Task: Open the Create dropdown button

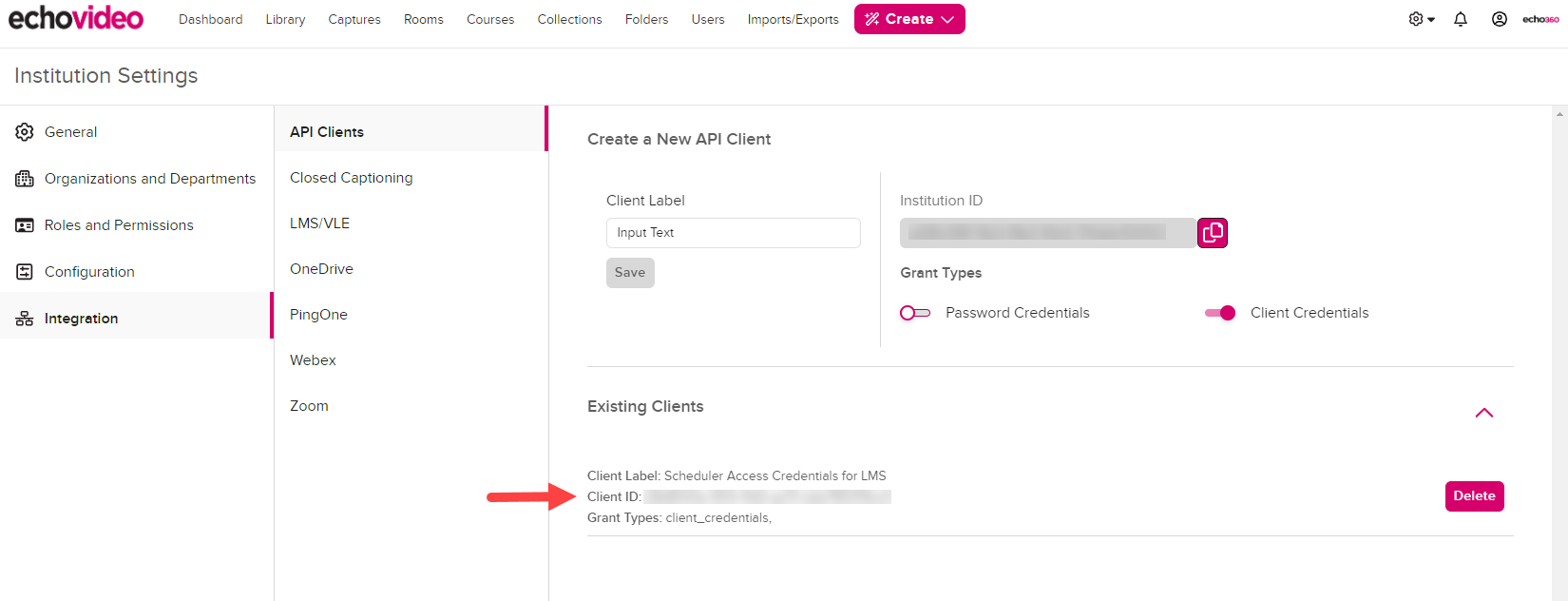Action: (909, 19)
